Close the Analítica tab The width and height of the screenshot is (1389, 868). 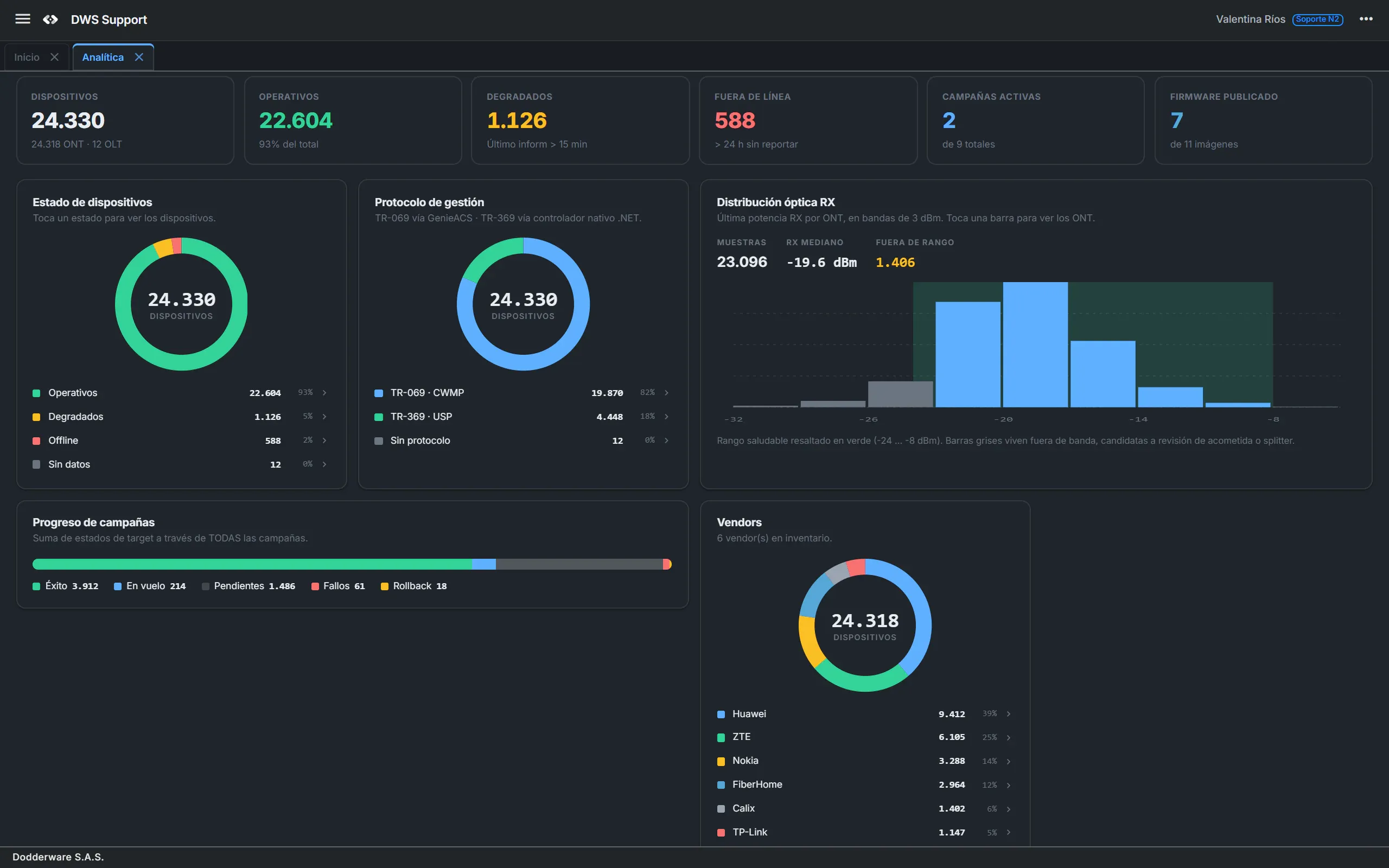click(139, 57)
